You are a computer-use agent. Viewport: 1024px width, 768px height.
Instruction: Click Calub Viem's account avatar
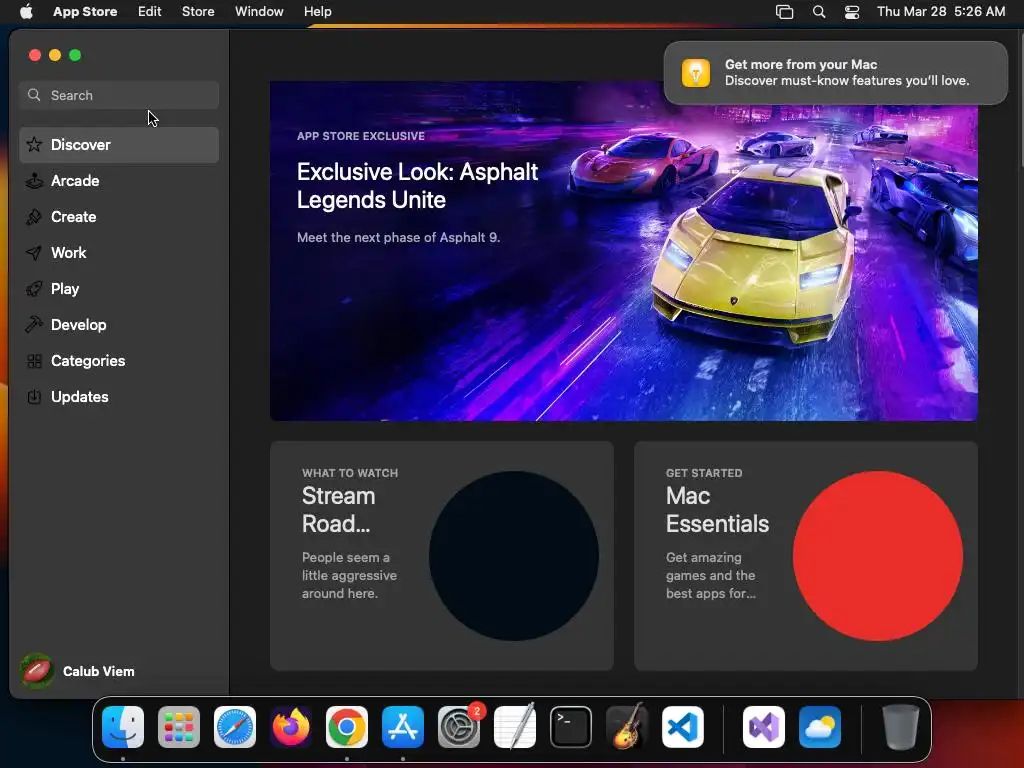37,671
